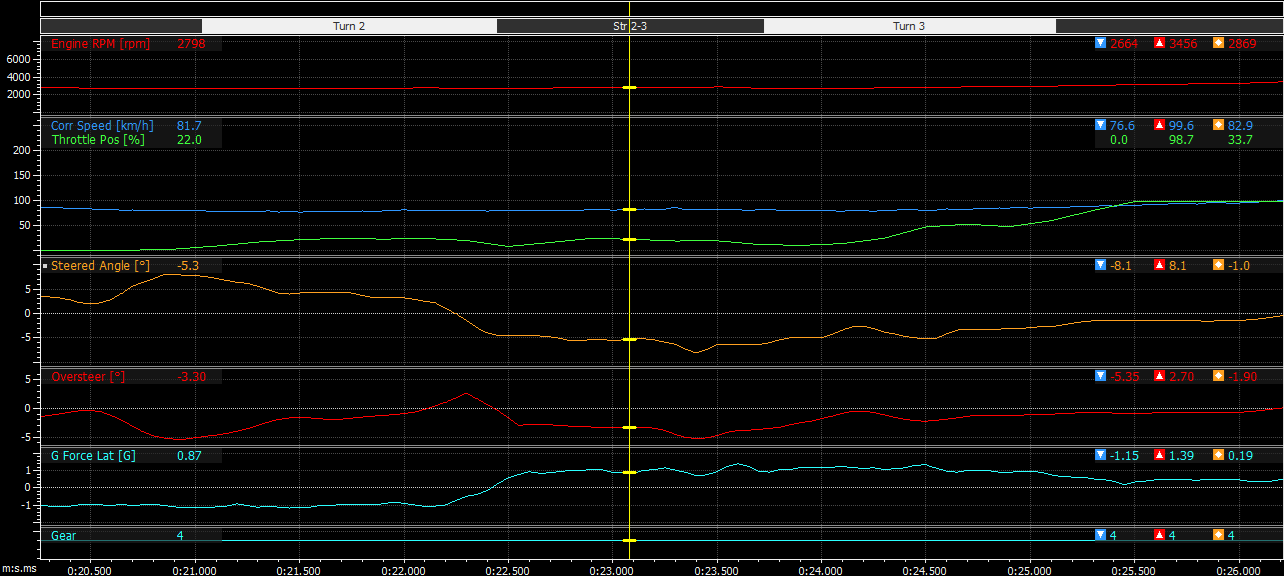Click the Engine RPM maximum value icon
The height and width of the screenshot is (576, 1284).
(x=1160, y=43)
